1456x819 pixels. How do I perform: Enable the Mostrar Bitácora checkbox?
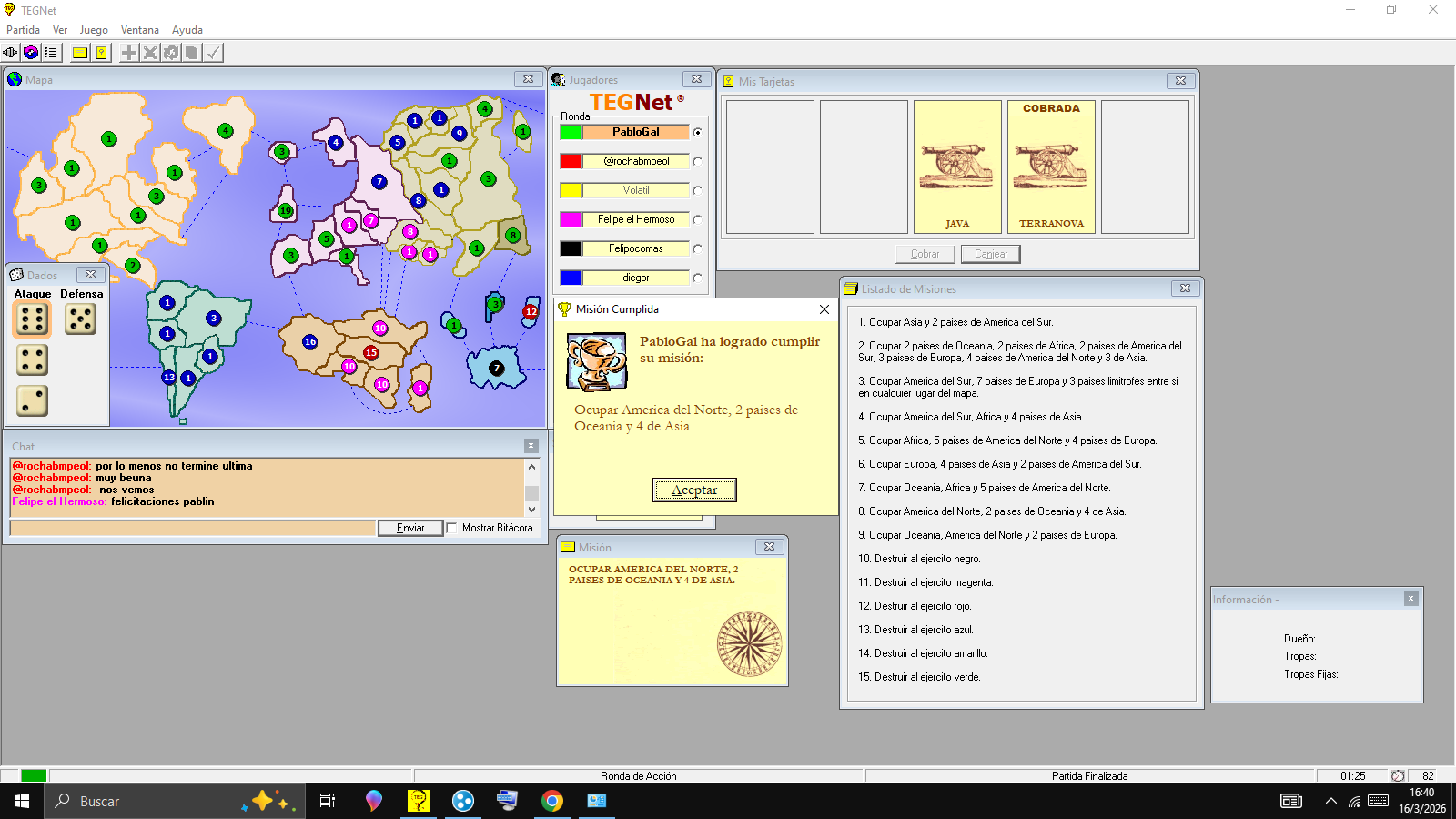(452, 528)
